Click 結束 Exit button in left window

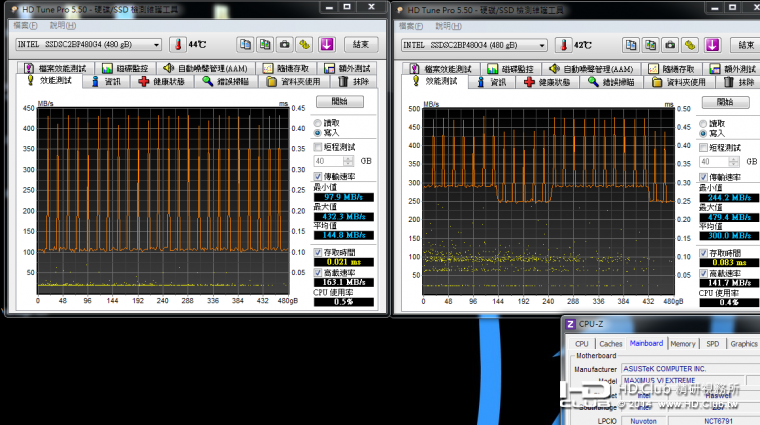(360, 45)
